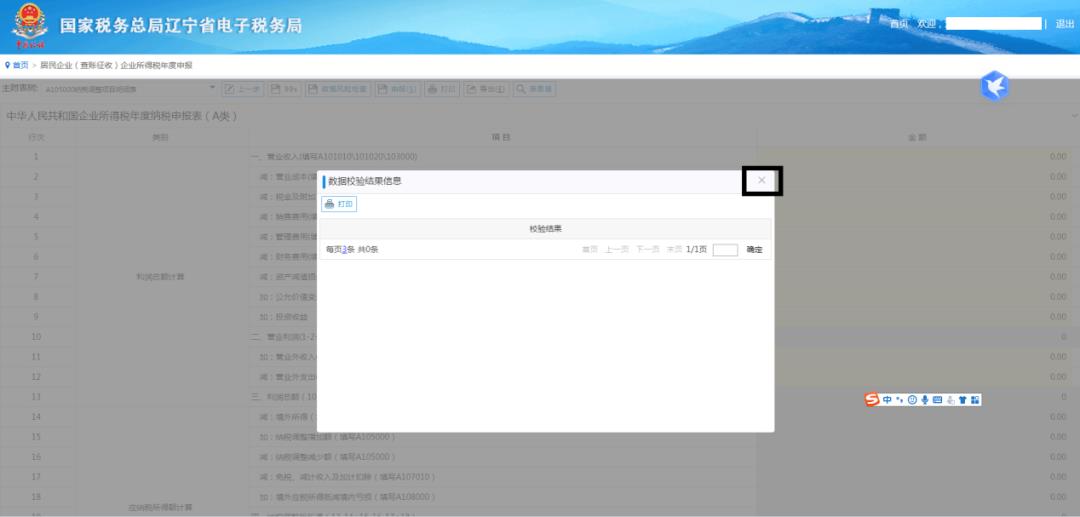Click 下一页 in dialog pagination

coord(647,250)
